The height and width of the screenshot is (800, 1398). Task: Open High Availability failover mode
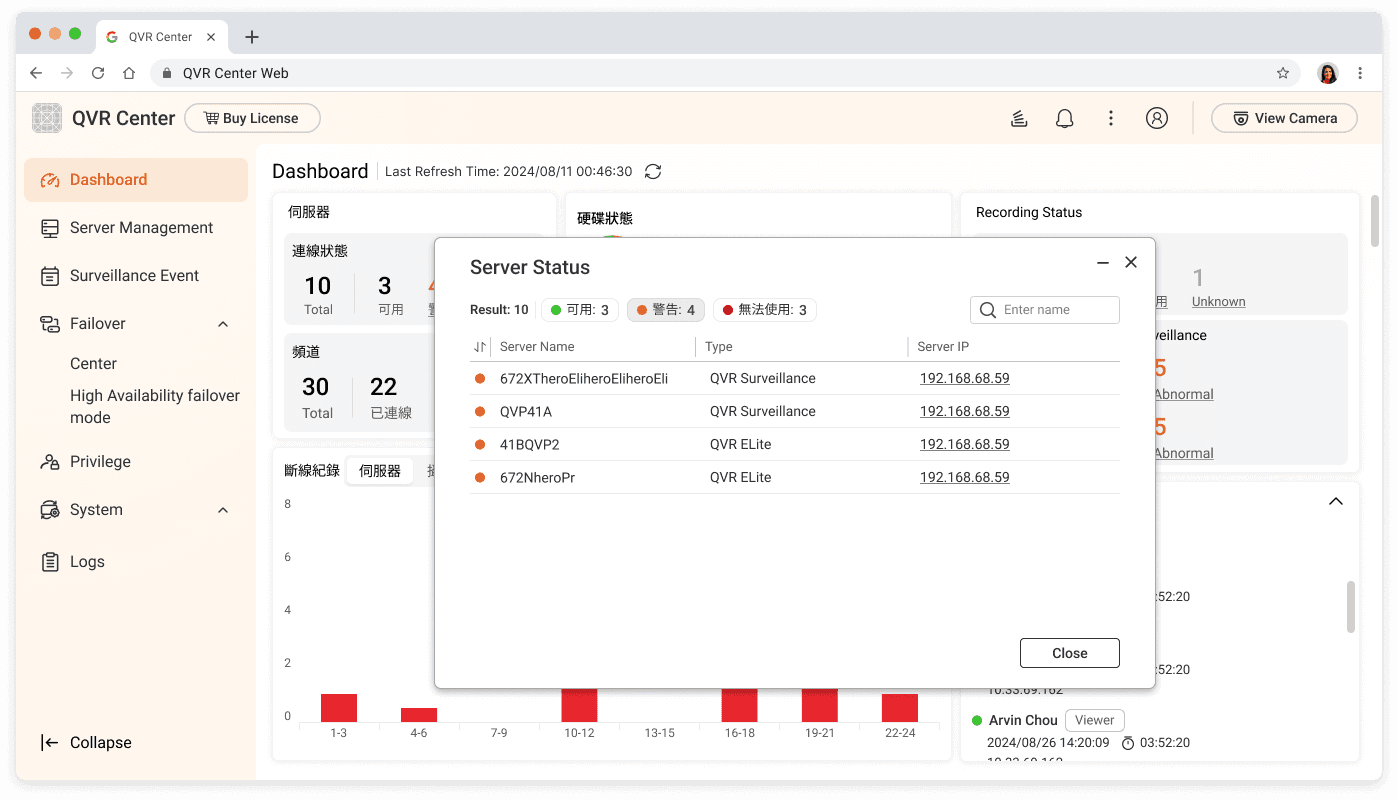[x=155, y=407]
